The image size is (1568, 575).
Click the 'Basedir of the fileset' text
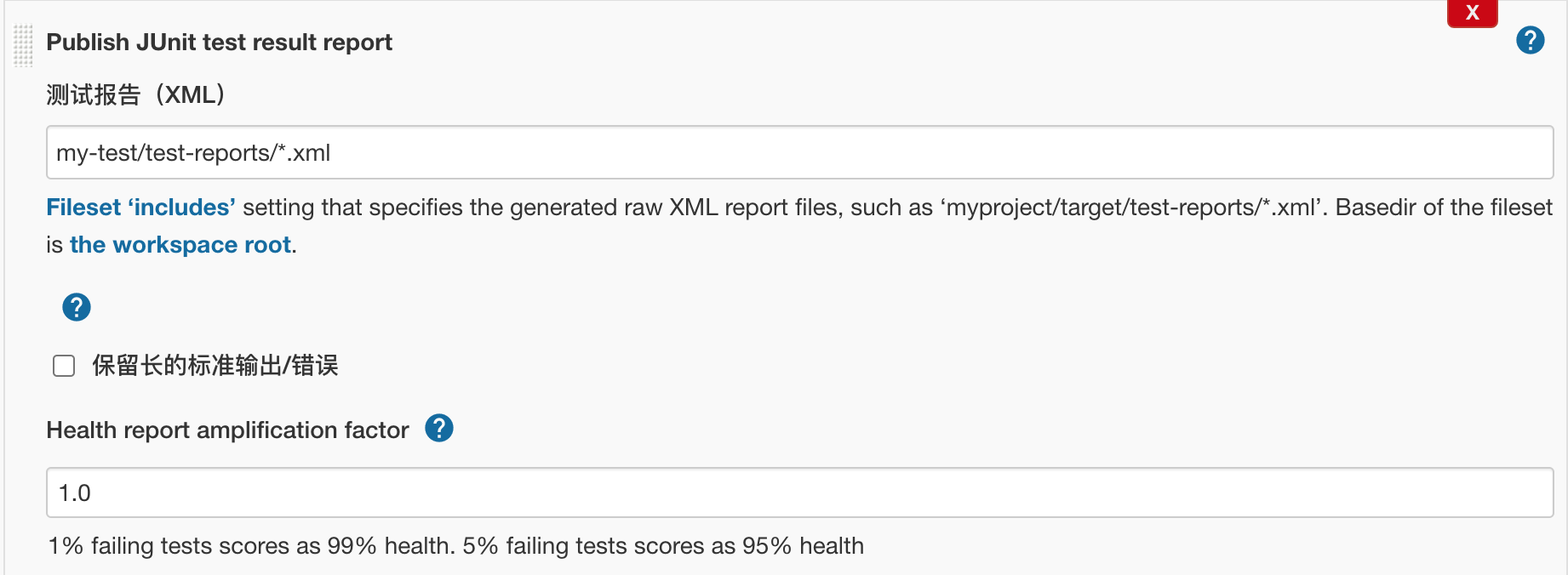tap(1443, 208)
